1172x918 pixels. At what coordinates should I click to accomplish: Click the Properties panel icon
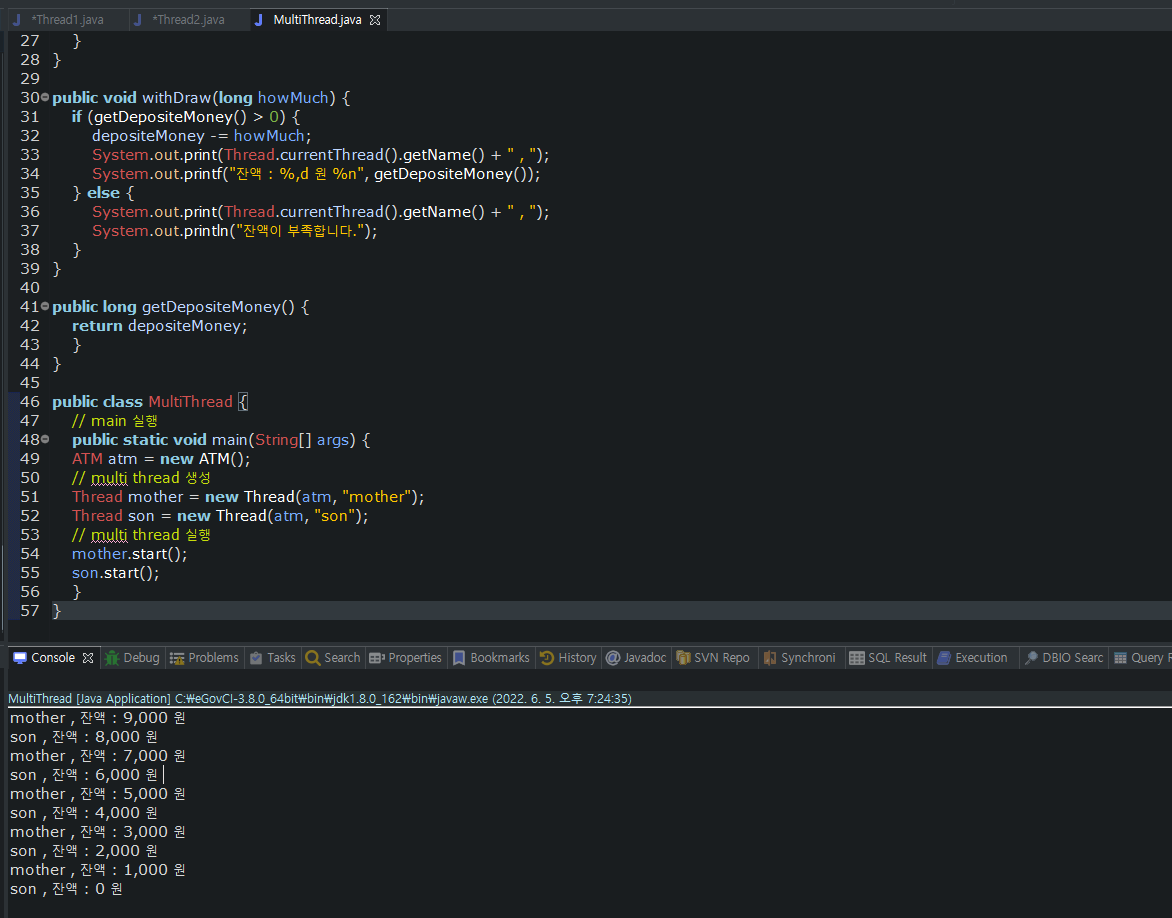[x=377, y=658]
